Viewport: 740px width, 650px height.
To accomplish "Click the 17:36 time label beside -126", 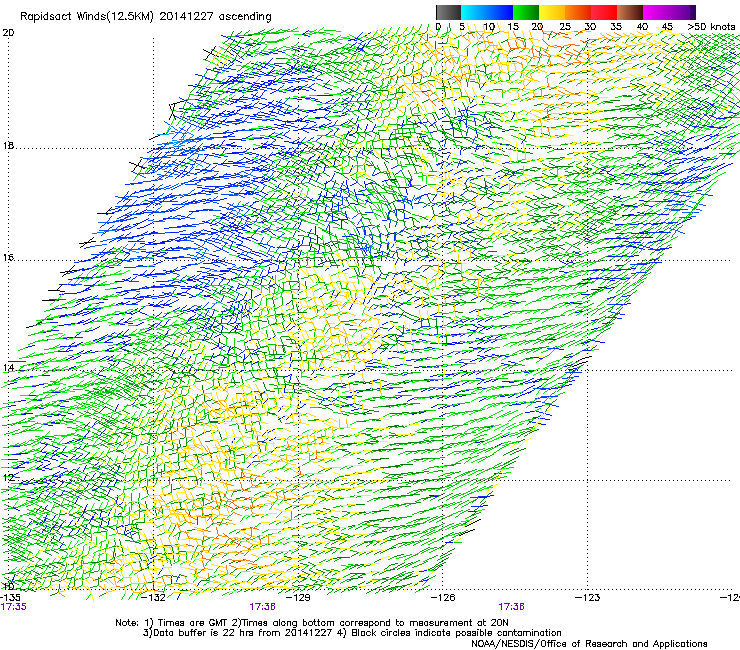I will coord(512,607).
